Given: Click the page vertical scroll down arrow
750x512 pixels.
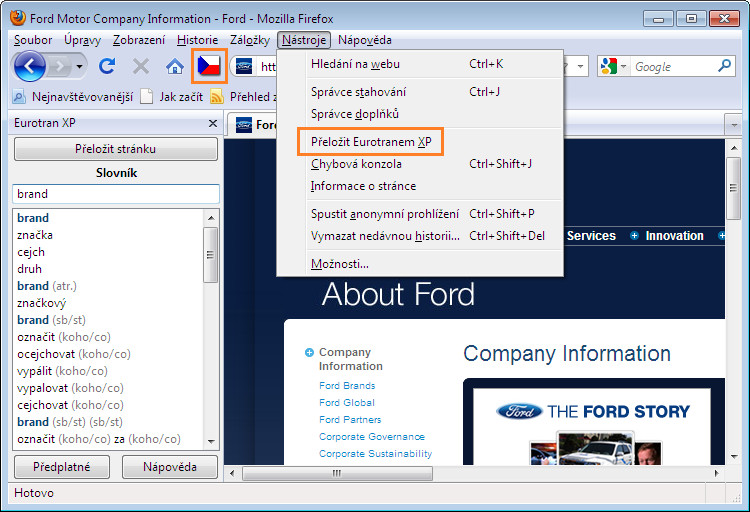Looking at the screenshot, I should pyautogui.click(x=734, y=456).
